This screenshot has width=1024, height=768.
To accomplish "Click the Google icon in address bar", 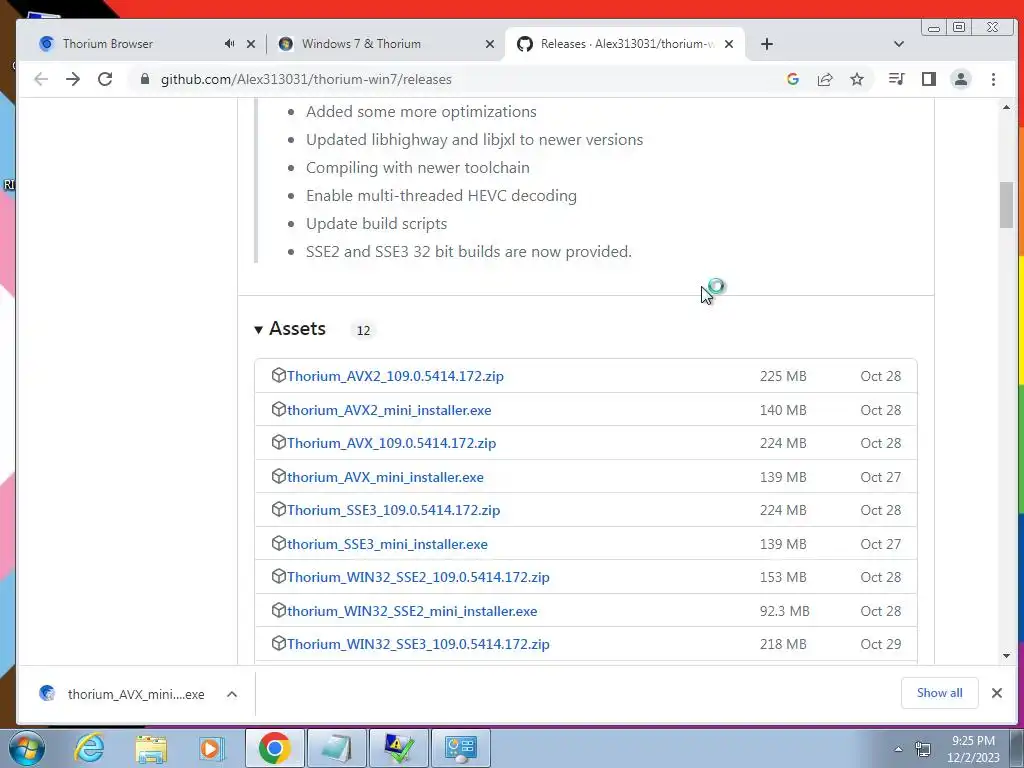I will tap(793, 79).
